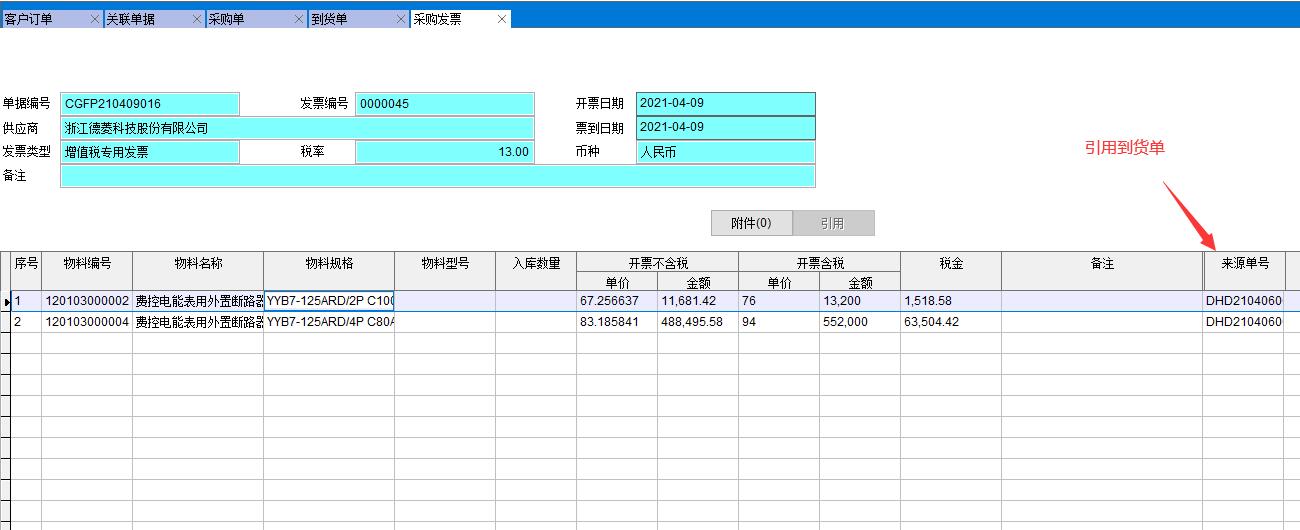
Task: Close the 采购发票 tab
Action: [502, 19]
